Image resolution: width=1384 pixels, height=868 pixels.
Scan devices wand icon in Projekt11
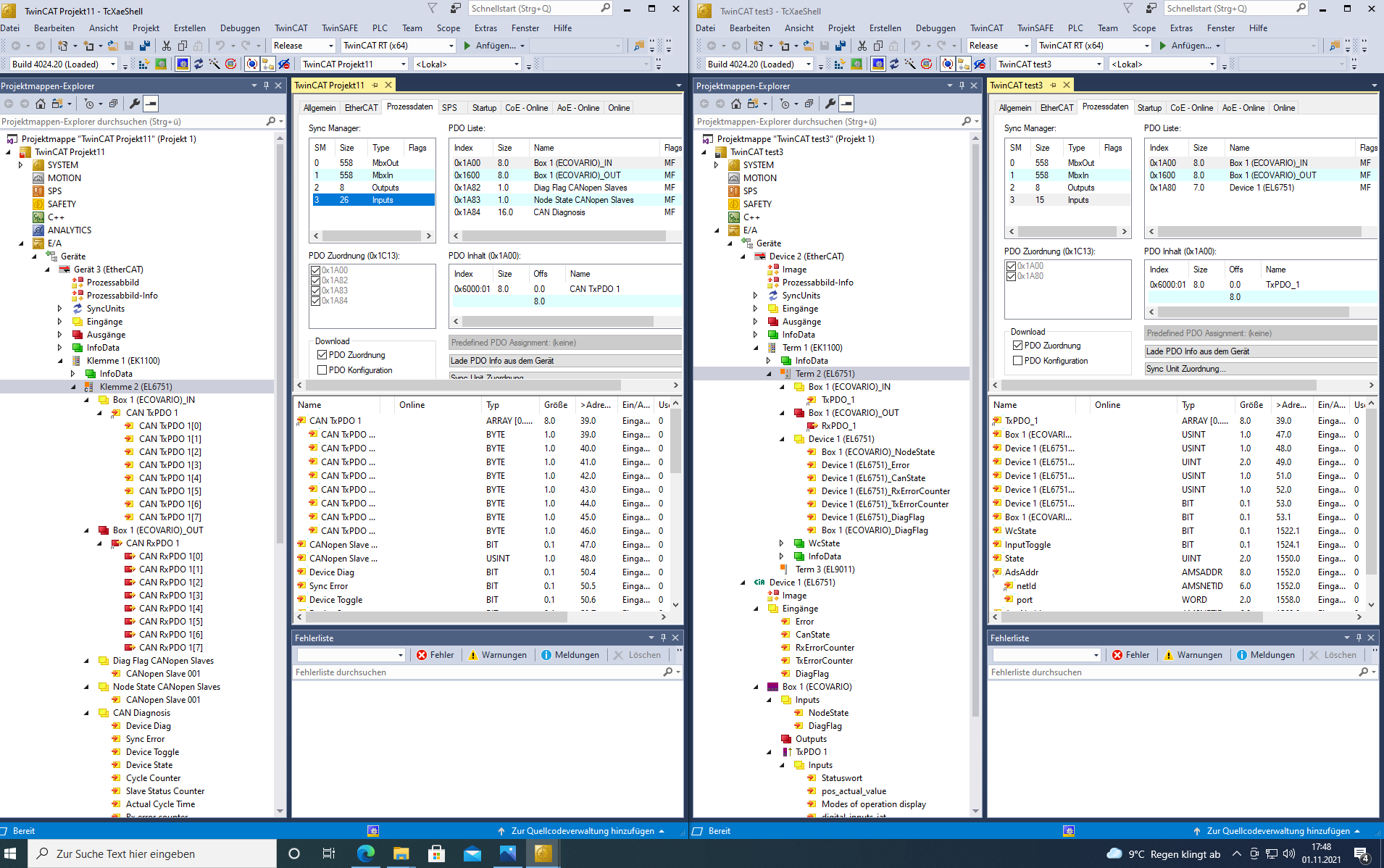[214, 64]
